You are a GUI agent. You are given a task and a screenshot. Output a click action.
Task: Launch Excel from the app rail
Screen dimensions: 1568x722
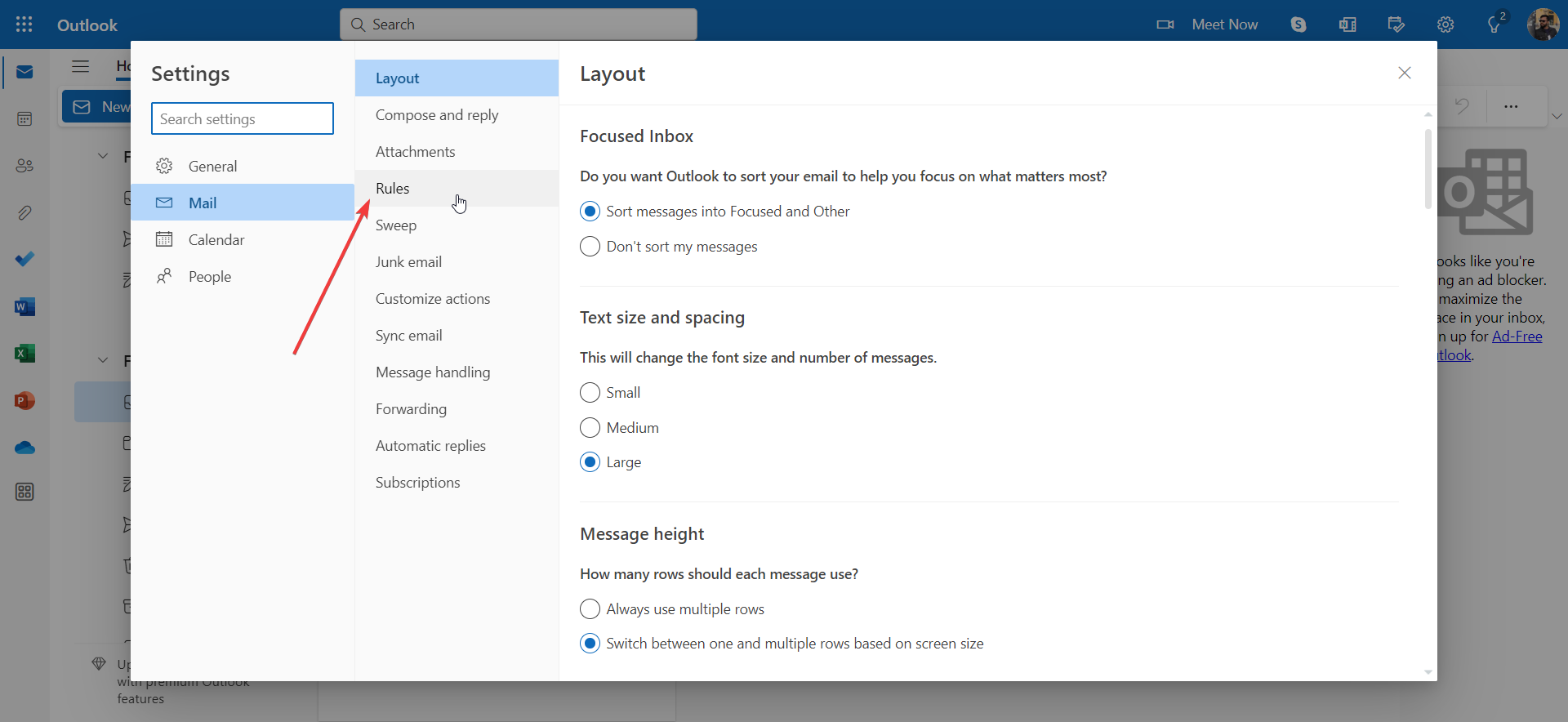click(24, 354)
